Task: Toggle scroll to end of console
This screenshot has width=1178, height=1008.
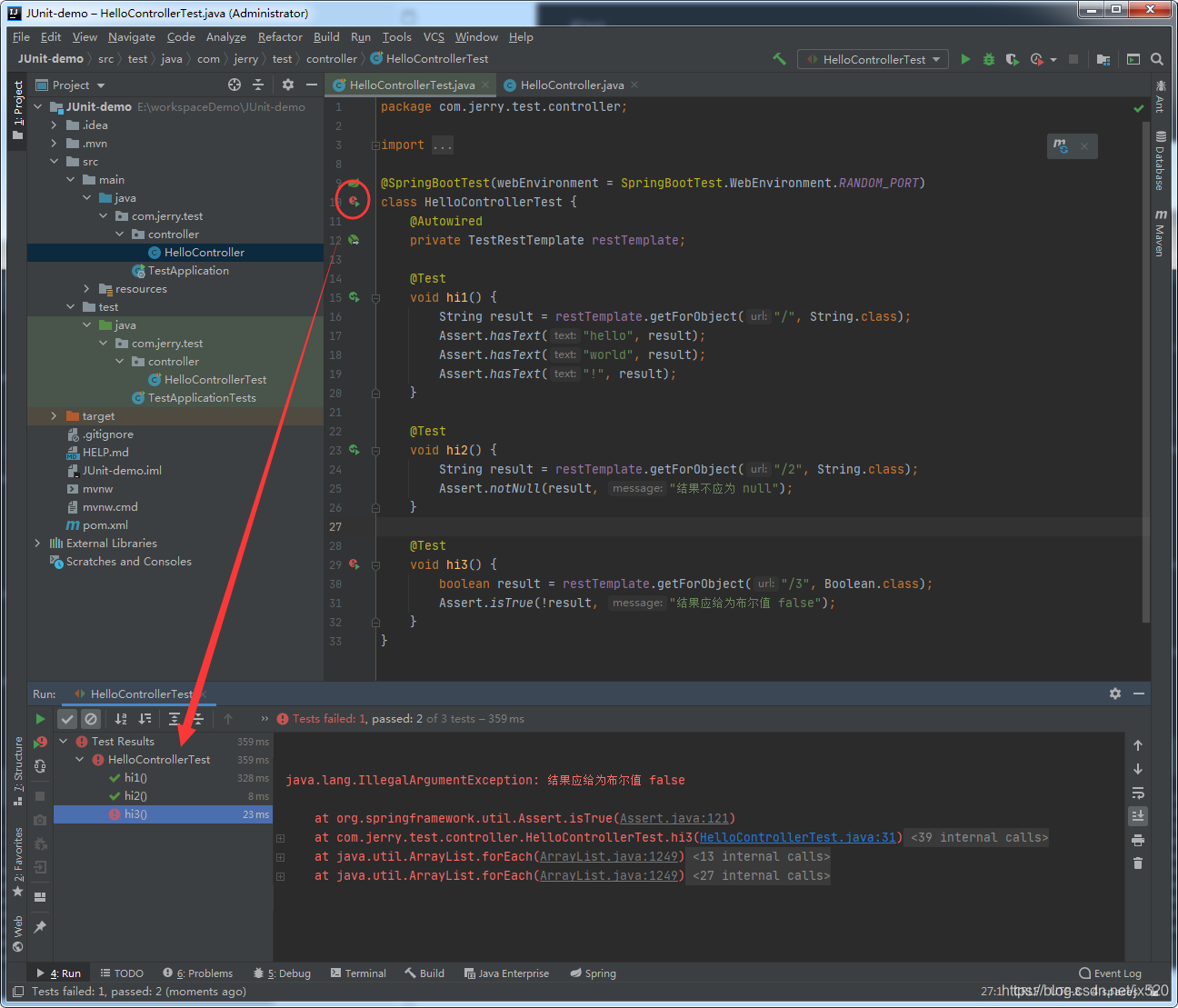Action: tap(1138, 816)
